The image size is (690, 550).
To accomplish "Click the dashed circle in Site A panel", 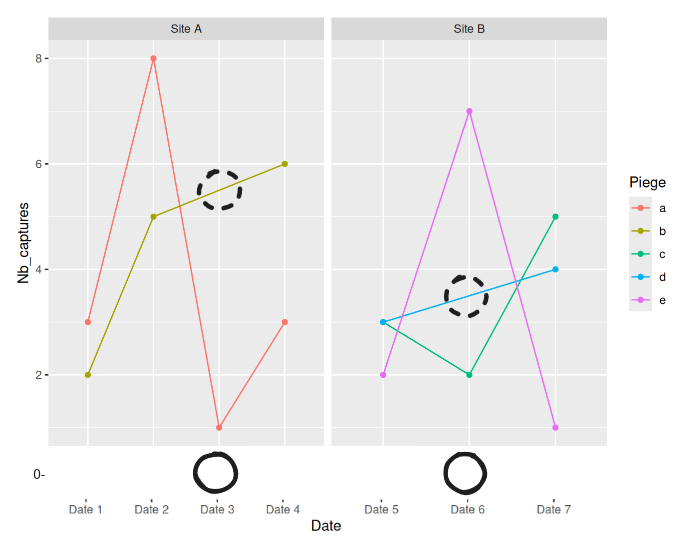I will pos(220,189).
